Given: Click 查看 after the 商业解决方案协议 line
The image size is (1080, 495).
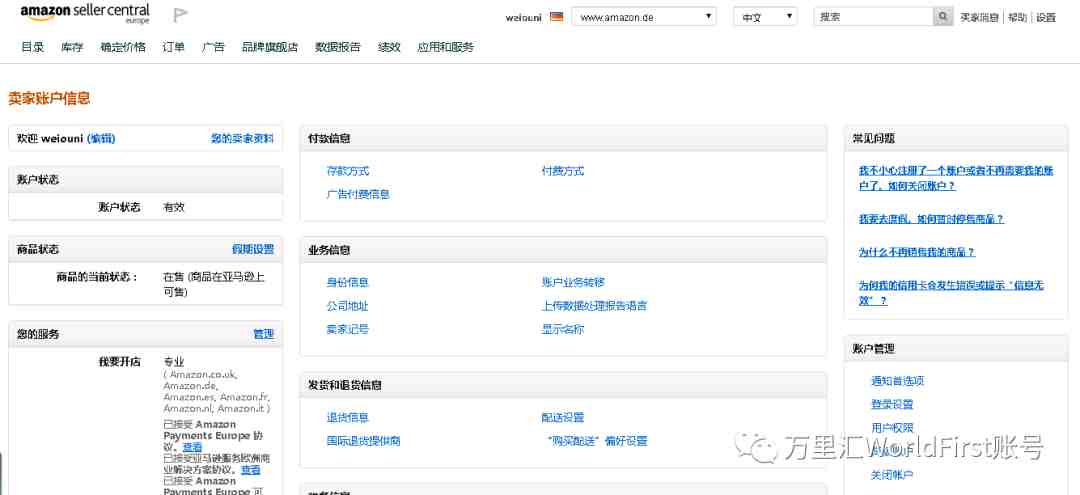Looking at the screenshot, I should [251, 470].
